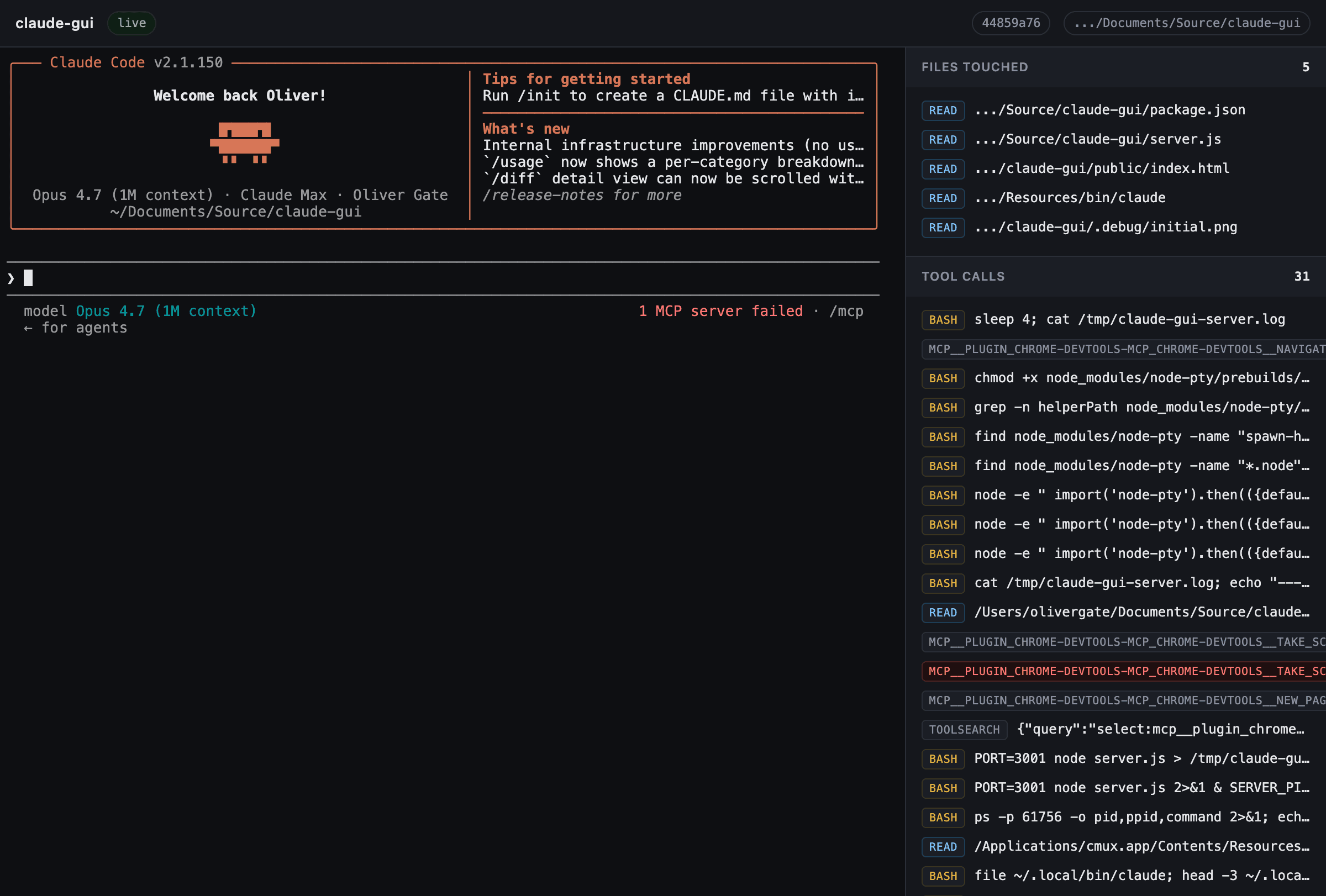Click the READ badge beside initial.png
Screen dimensions: 1326x896
[943, 227]
